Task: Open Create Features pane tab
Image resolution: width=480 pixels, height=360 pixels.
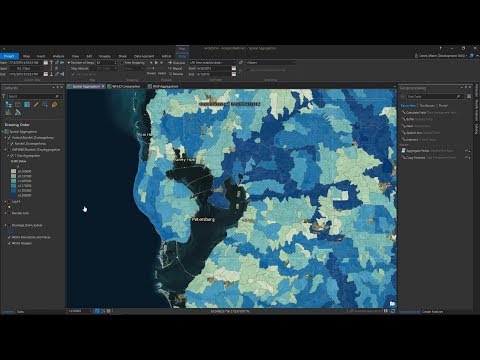Action: [432, 312]
